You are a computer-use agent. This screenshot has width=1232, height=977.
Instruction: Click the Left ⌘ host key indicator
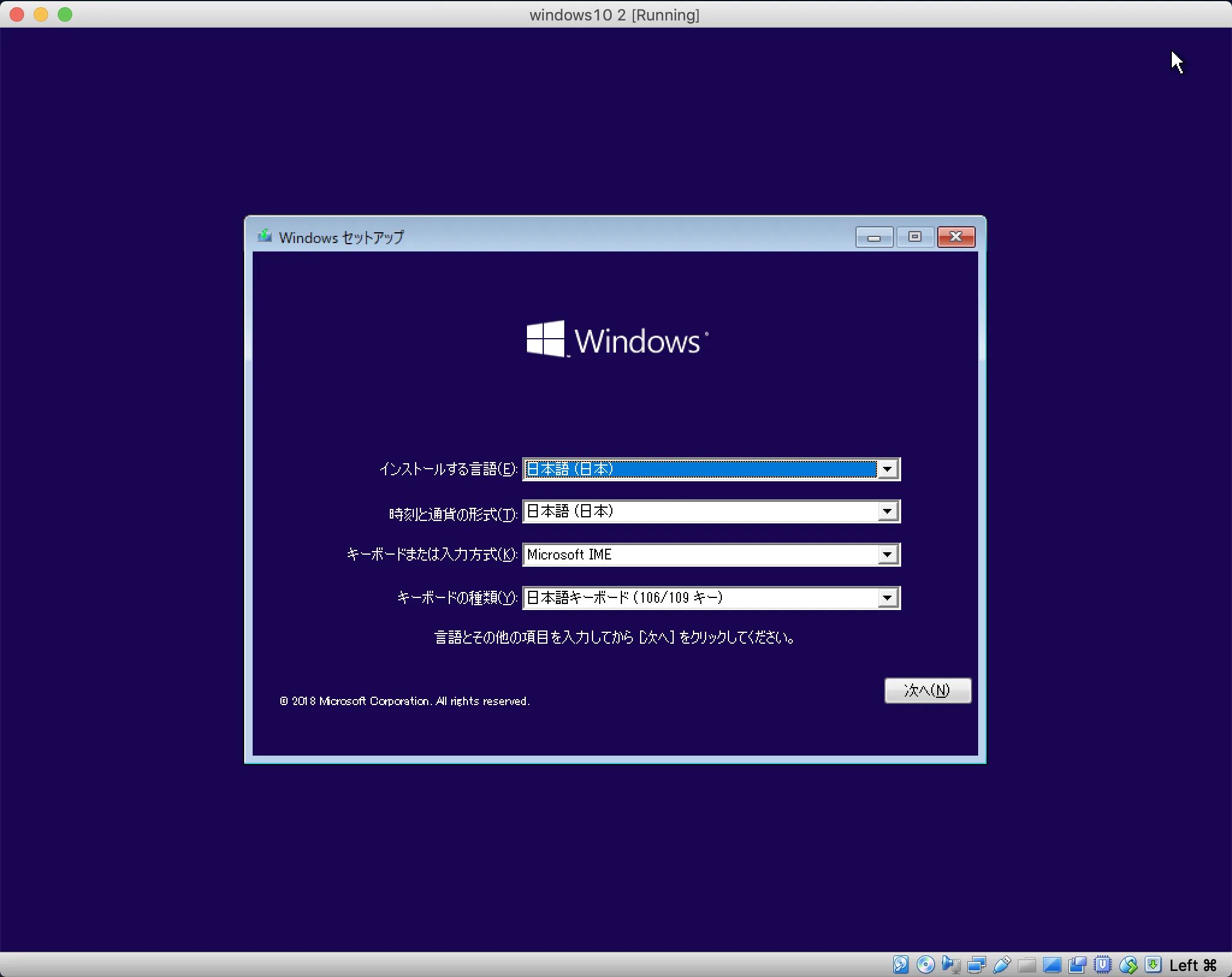[1193, 965]
